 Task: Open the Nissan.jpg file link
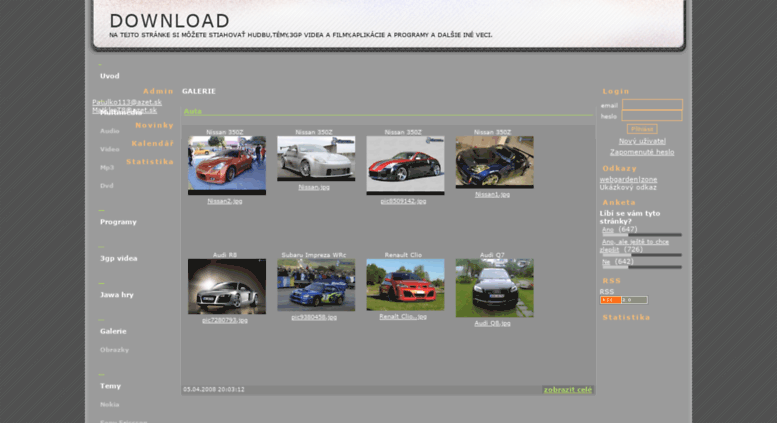(x=314, y=187)
